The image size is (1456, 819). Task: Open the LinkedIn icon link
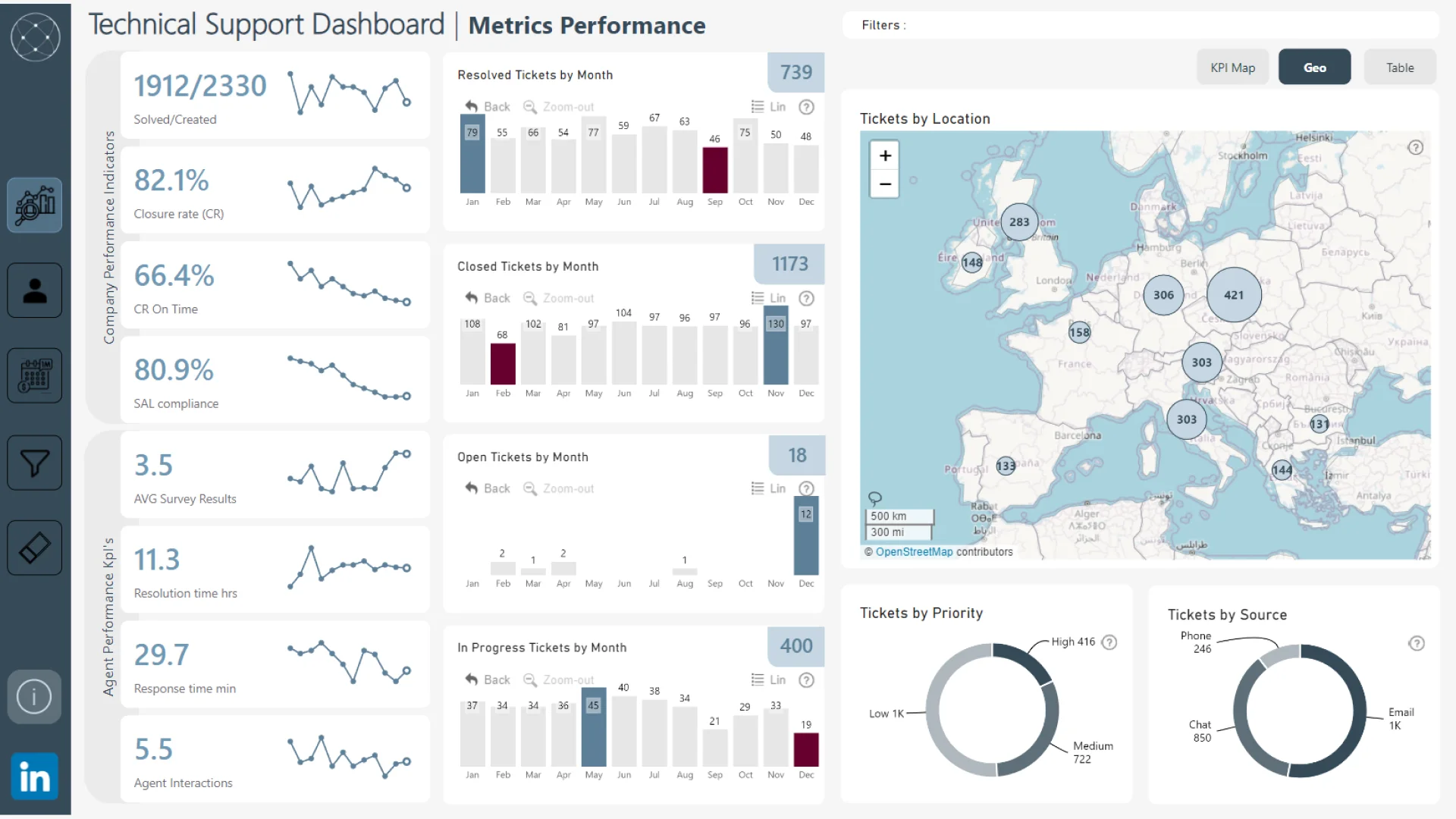point(35,777)
